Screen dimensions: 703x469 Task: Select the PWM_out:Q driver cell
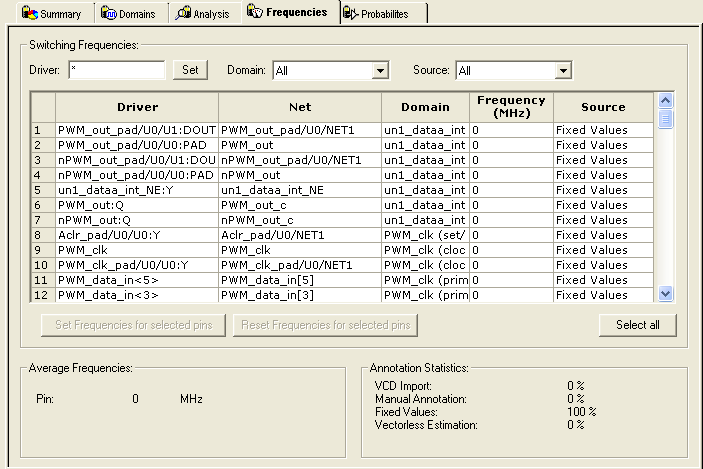[x=136, y=205]
